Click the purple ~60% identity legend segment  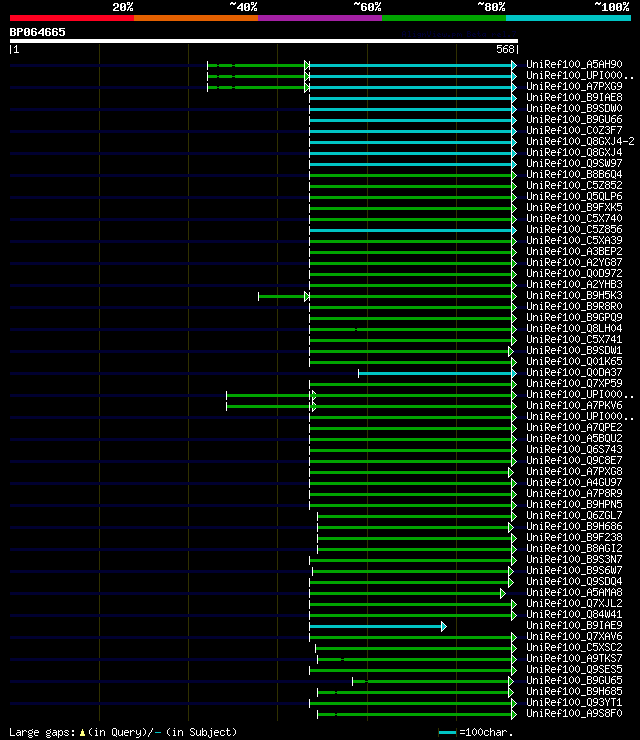(320, 18)
